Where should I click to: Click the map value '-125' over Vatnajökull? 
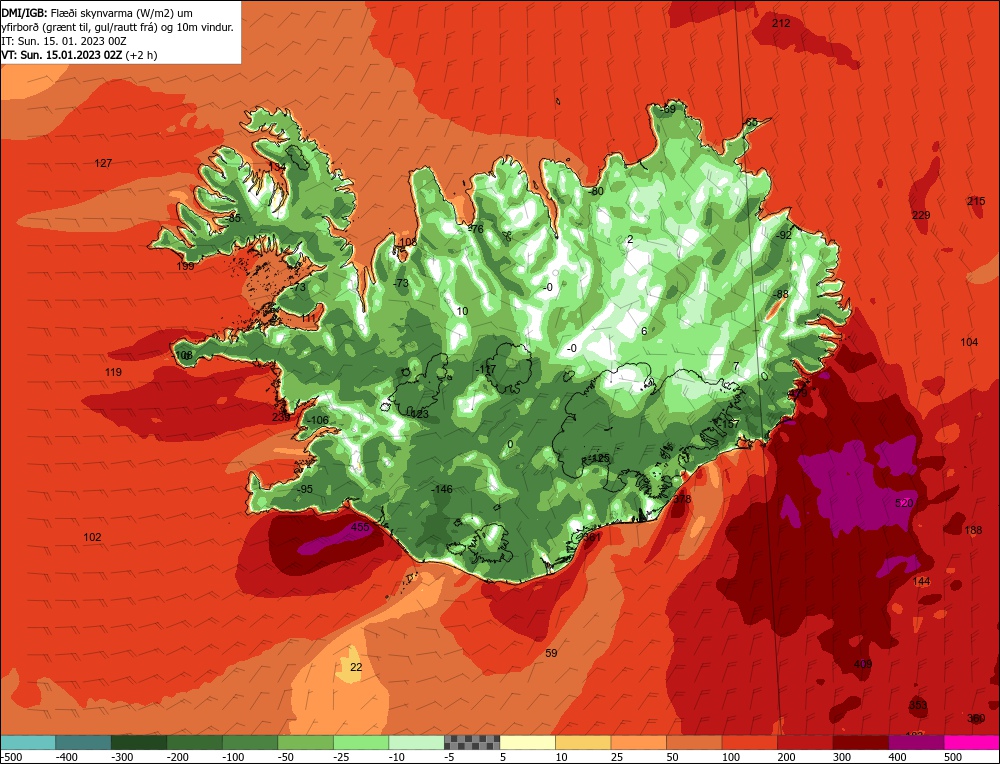[599, 459]
